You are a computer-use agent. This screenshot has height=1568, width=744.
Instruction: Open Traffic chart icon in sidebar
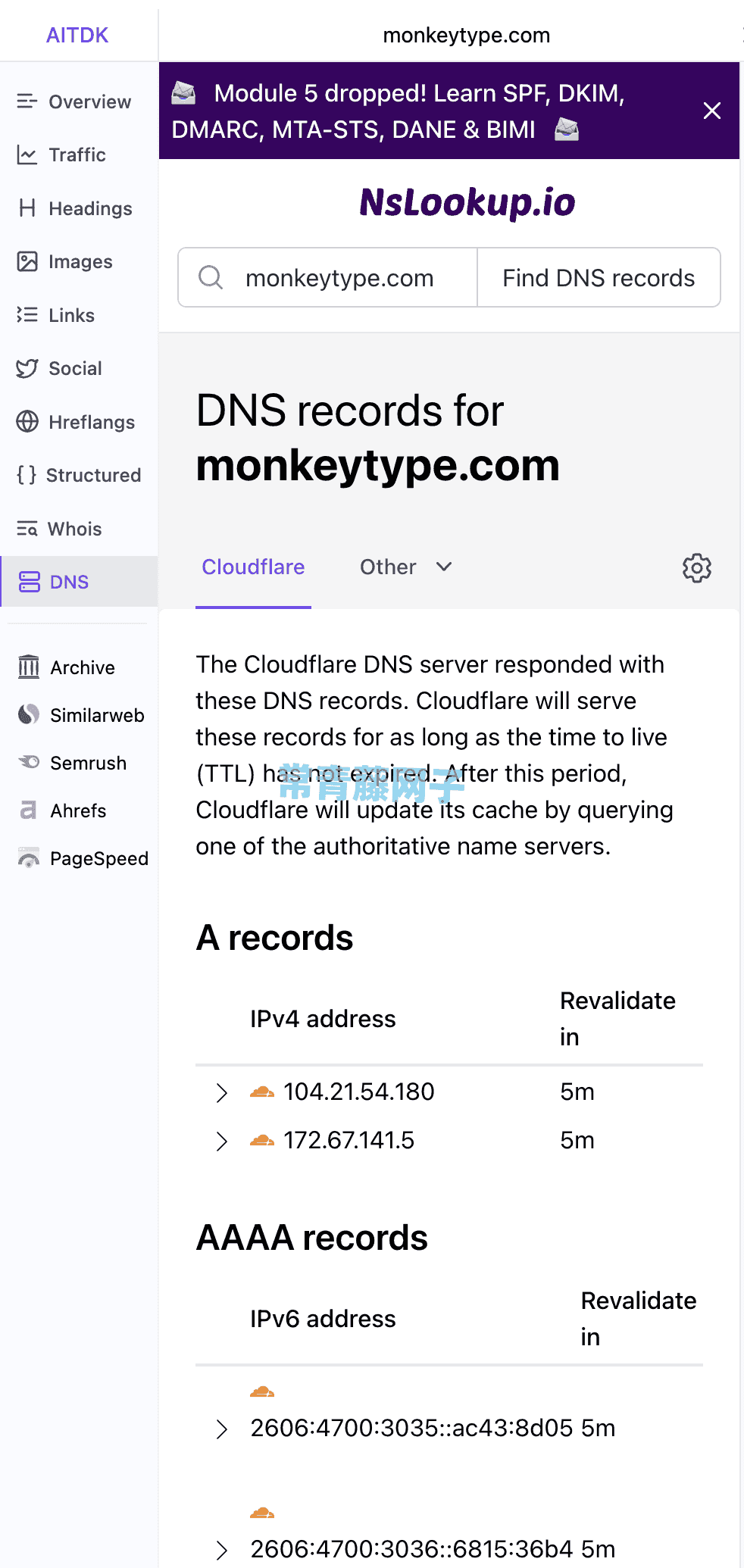click(x=27, y=155)
